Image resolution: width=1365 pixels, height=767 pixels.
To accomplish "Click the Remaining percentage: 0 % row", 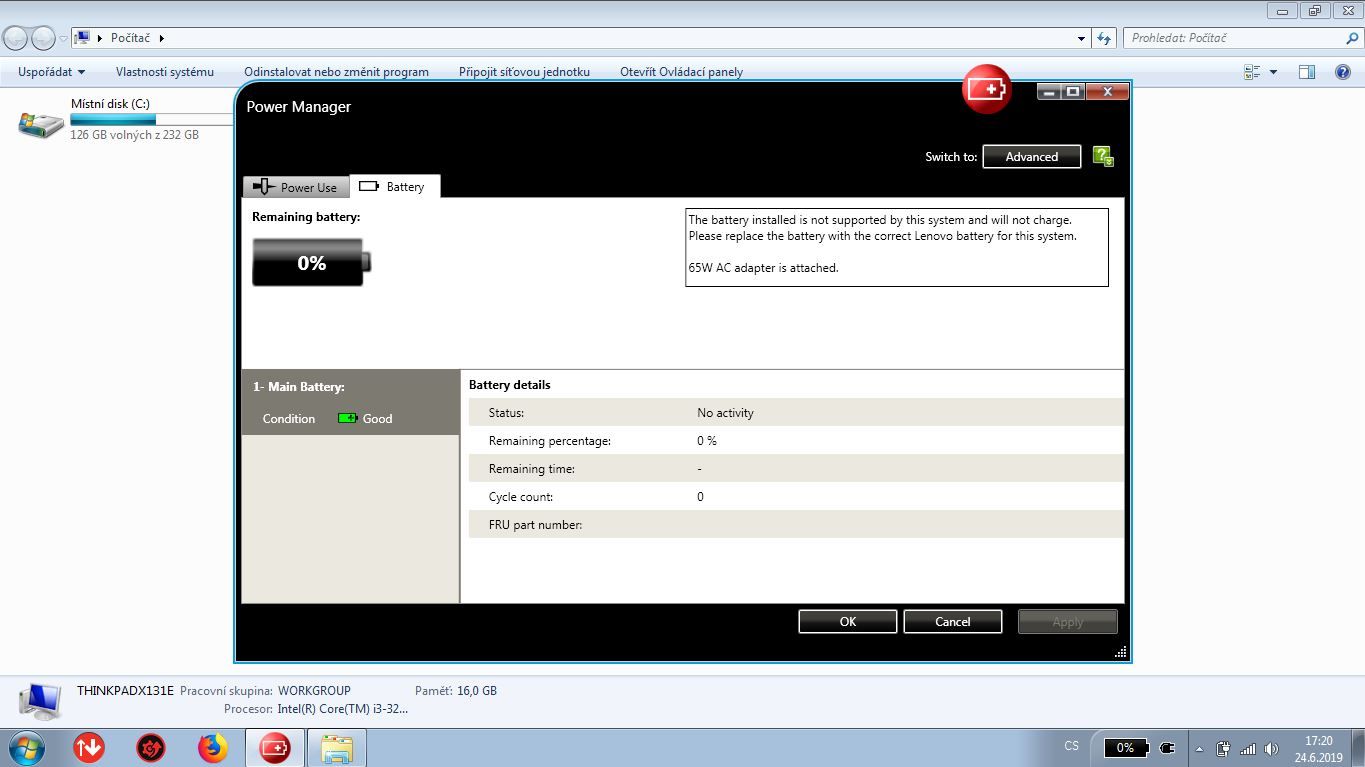I will [x=796, y=440].
